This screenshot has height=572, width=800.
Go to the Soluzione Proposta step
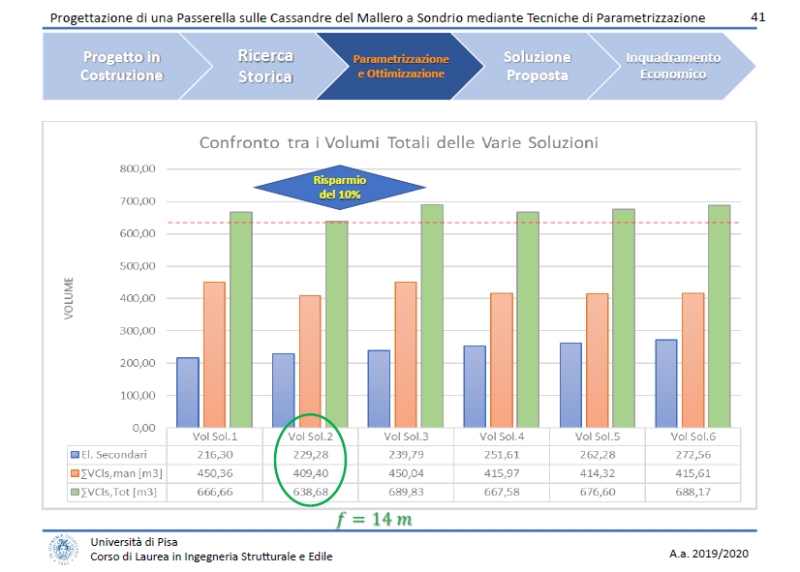click(536, 66)
